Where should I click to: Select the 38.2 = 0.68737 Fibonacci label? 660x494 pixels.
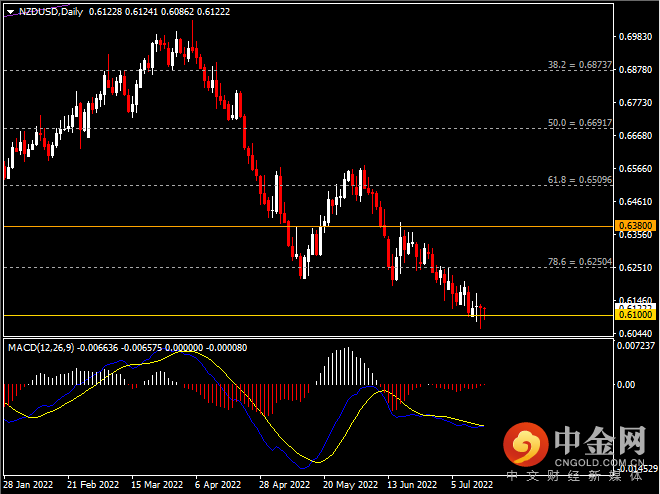pyautogui.click(x=580, y=65)
